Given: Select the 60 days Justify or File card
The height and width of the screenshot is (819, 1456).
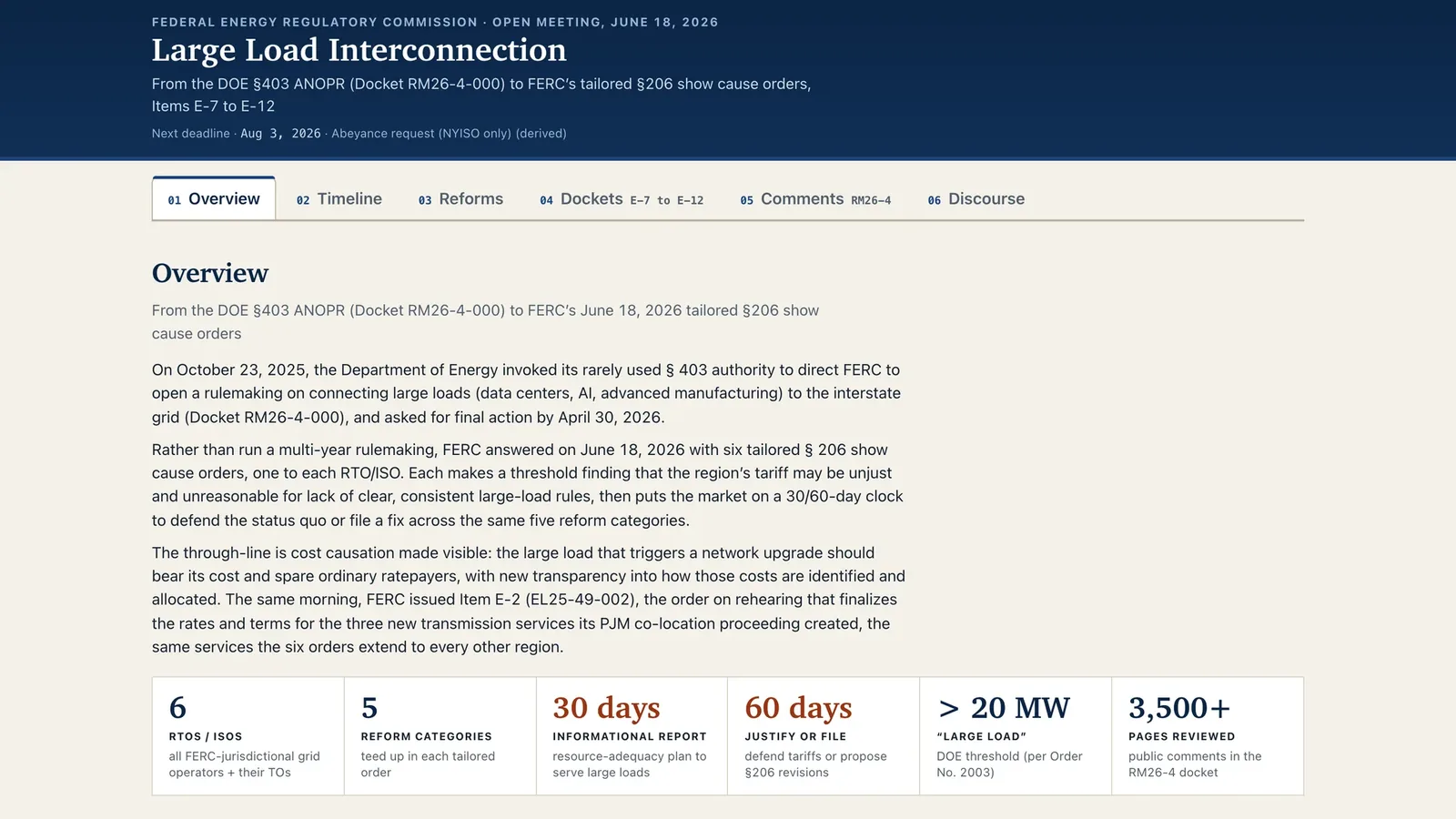Looking at the screenshot, I should point(824,736).
